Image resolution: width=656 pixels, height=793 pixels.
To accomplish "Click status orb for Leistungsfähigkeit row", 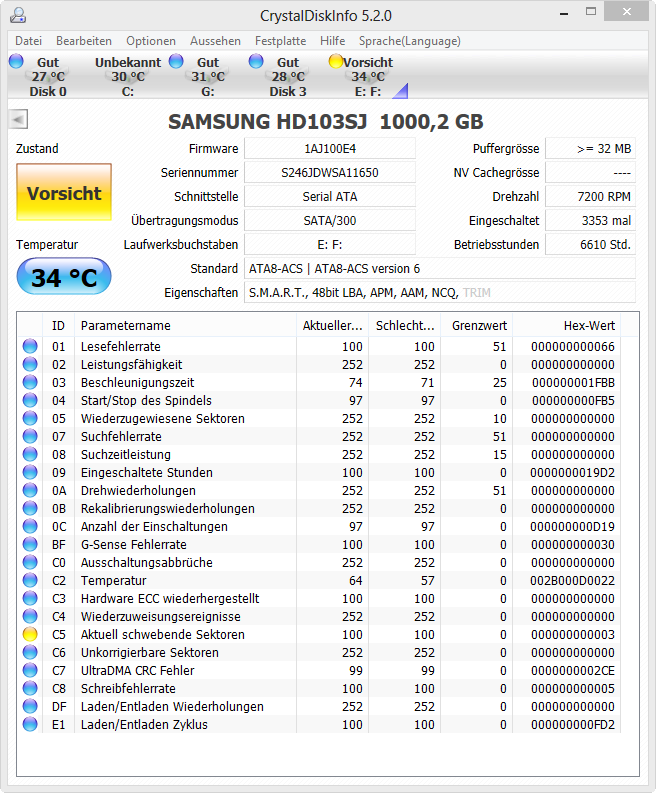I will tap(30, 364).
